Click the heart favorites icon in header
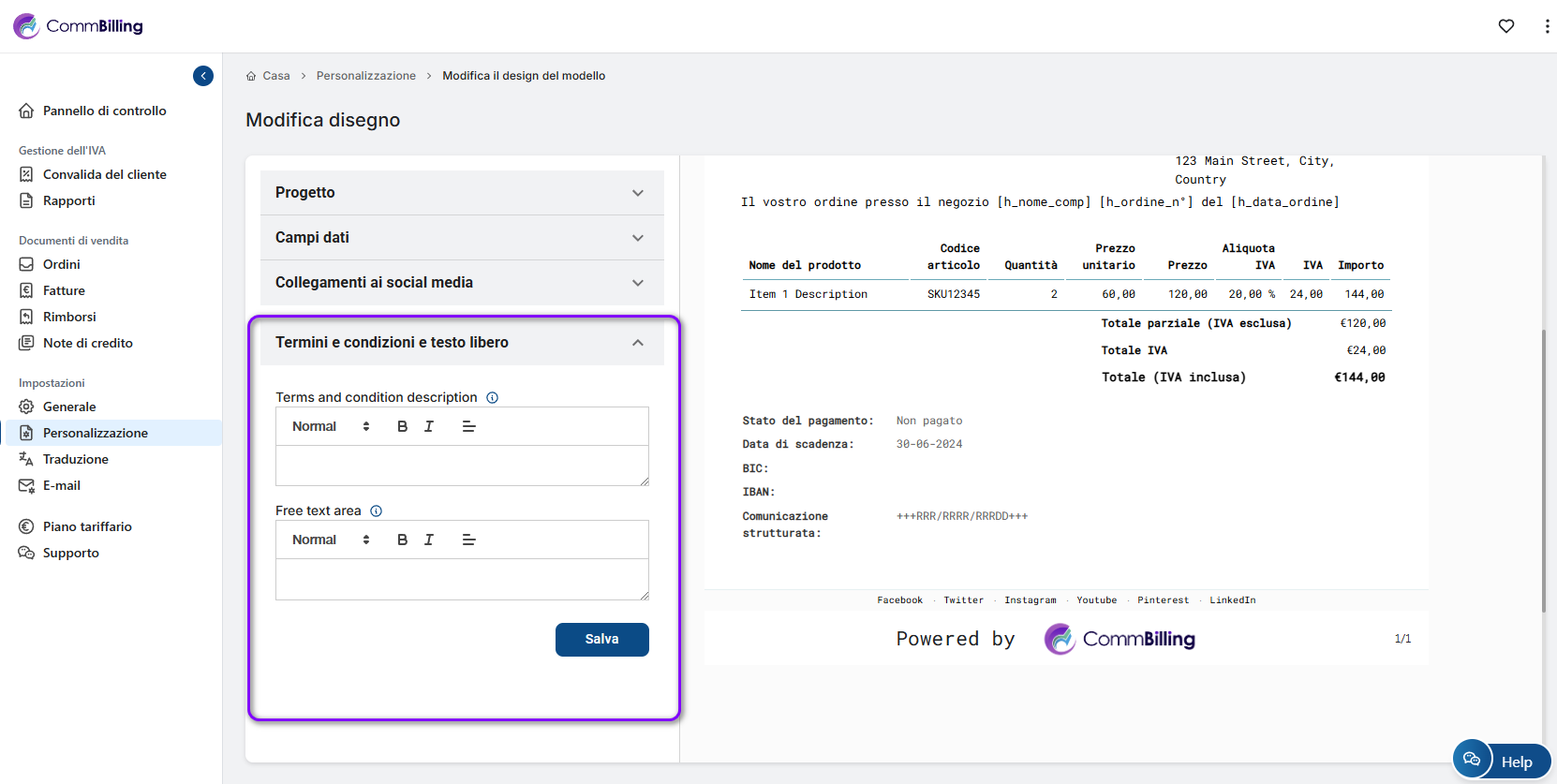The height and width of the screenshot is (784, 1557). click(1505, 26)
